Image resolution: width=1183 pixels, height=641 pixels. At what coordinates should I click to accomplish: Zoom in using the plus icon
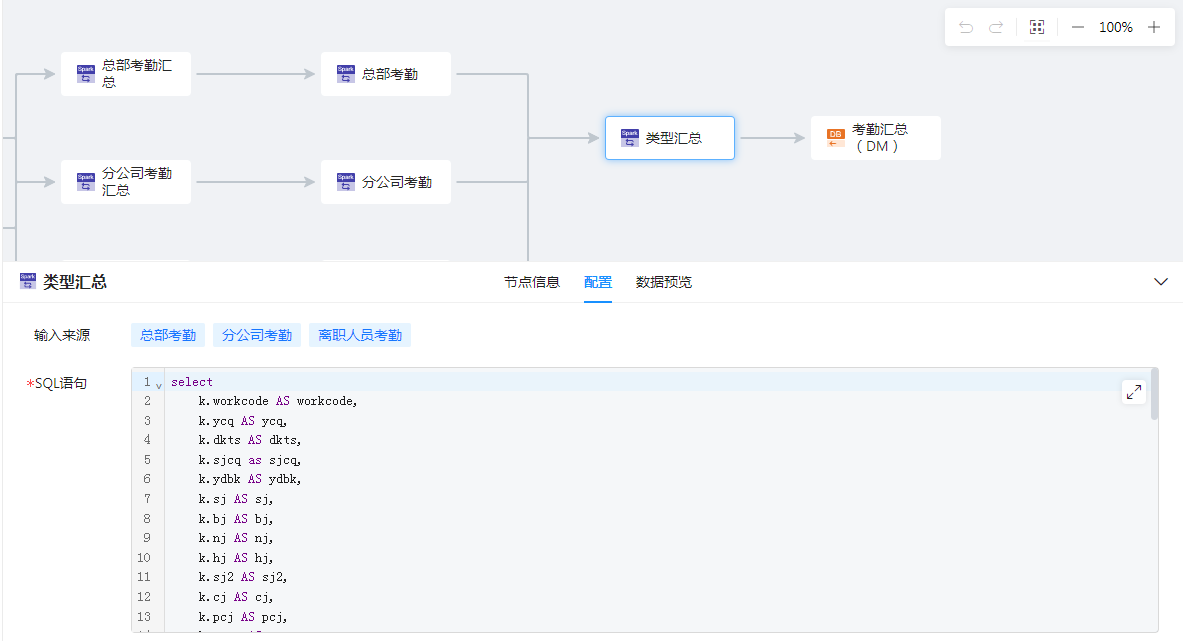pos(1154,27)
